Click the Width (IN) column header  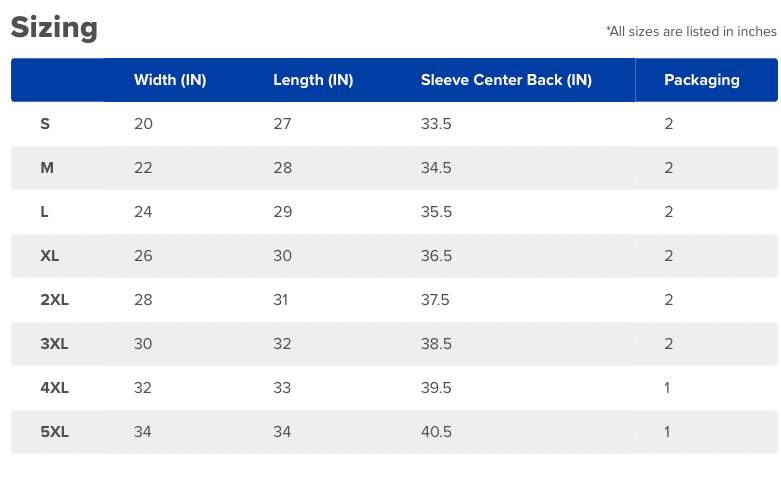pos(170,80)
